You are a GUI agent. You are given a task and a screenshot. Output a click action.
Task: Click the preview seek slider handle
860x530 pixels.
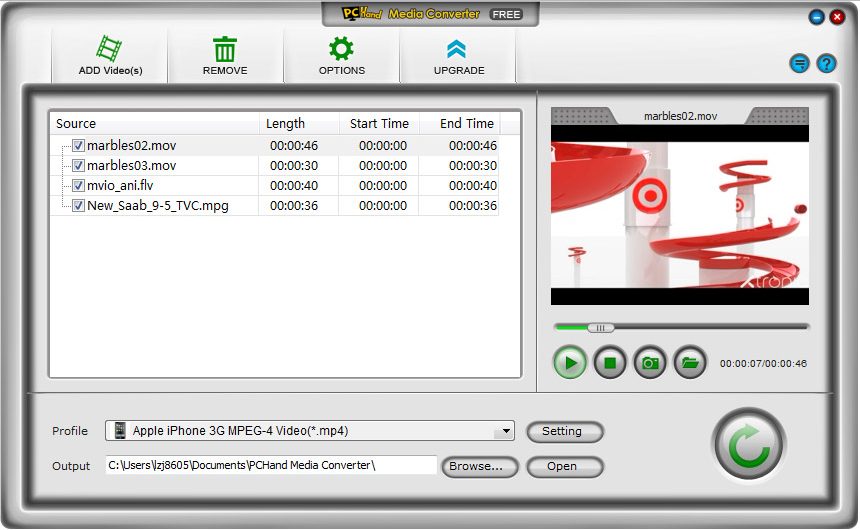[x=600, y=327]
